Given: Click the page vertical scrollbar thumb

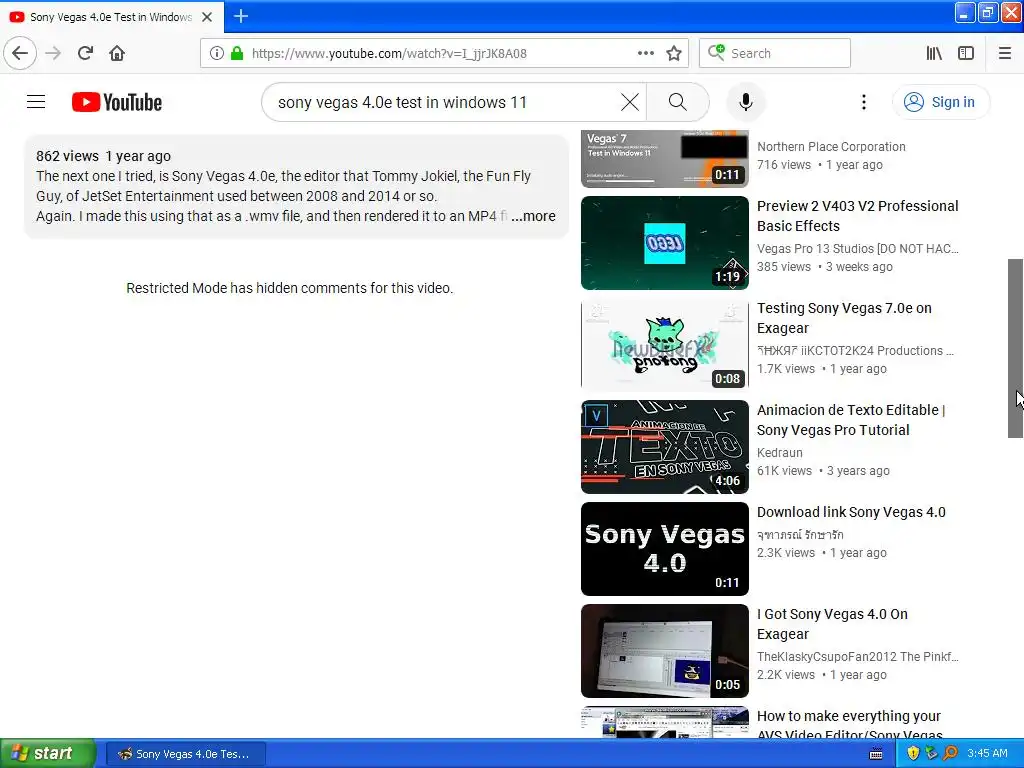Looking at the screenshot, I should point(1015,348).
